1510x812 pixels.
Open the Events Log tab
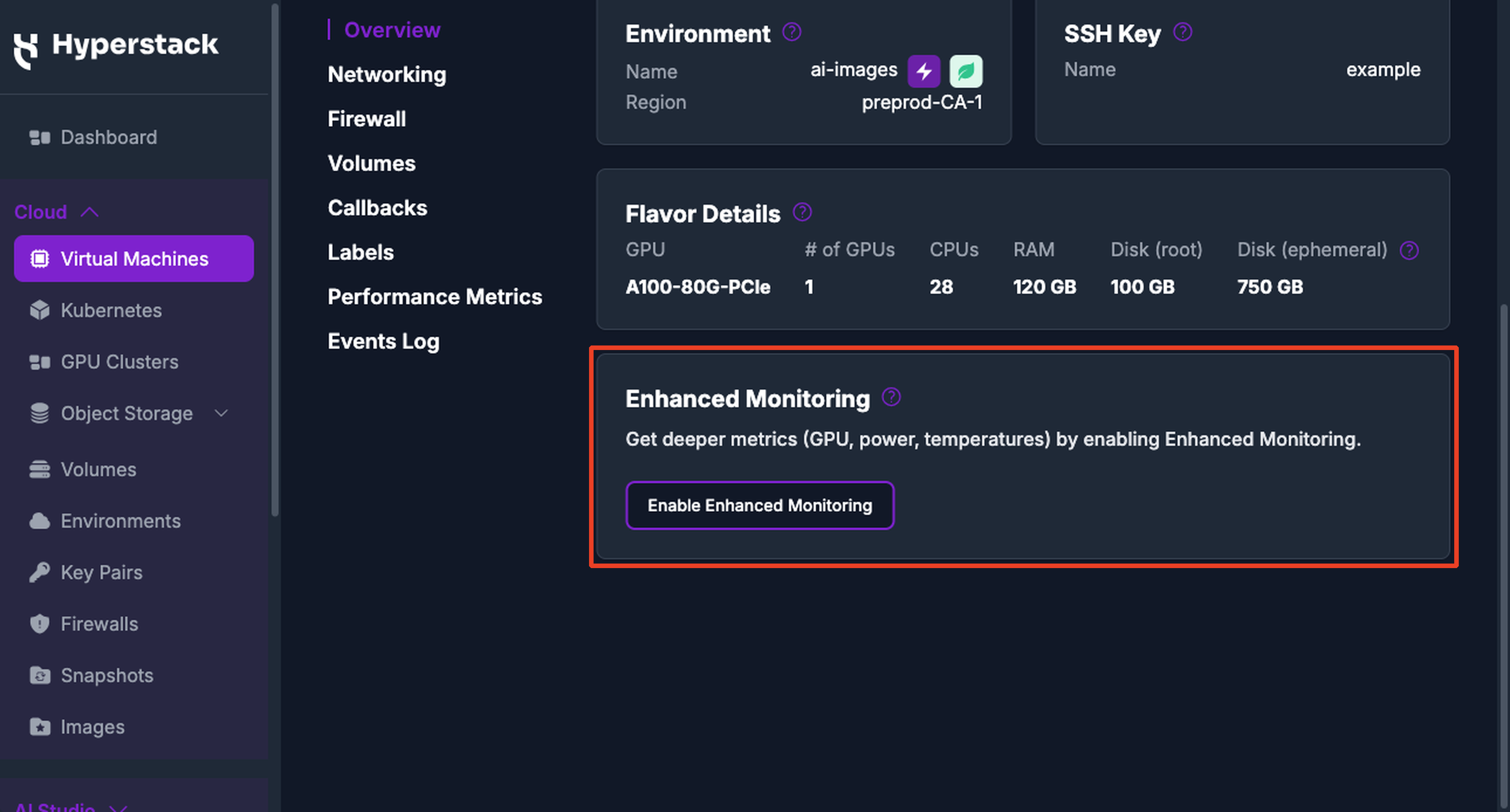pos(383,341)
